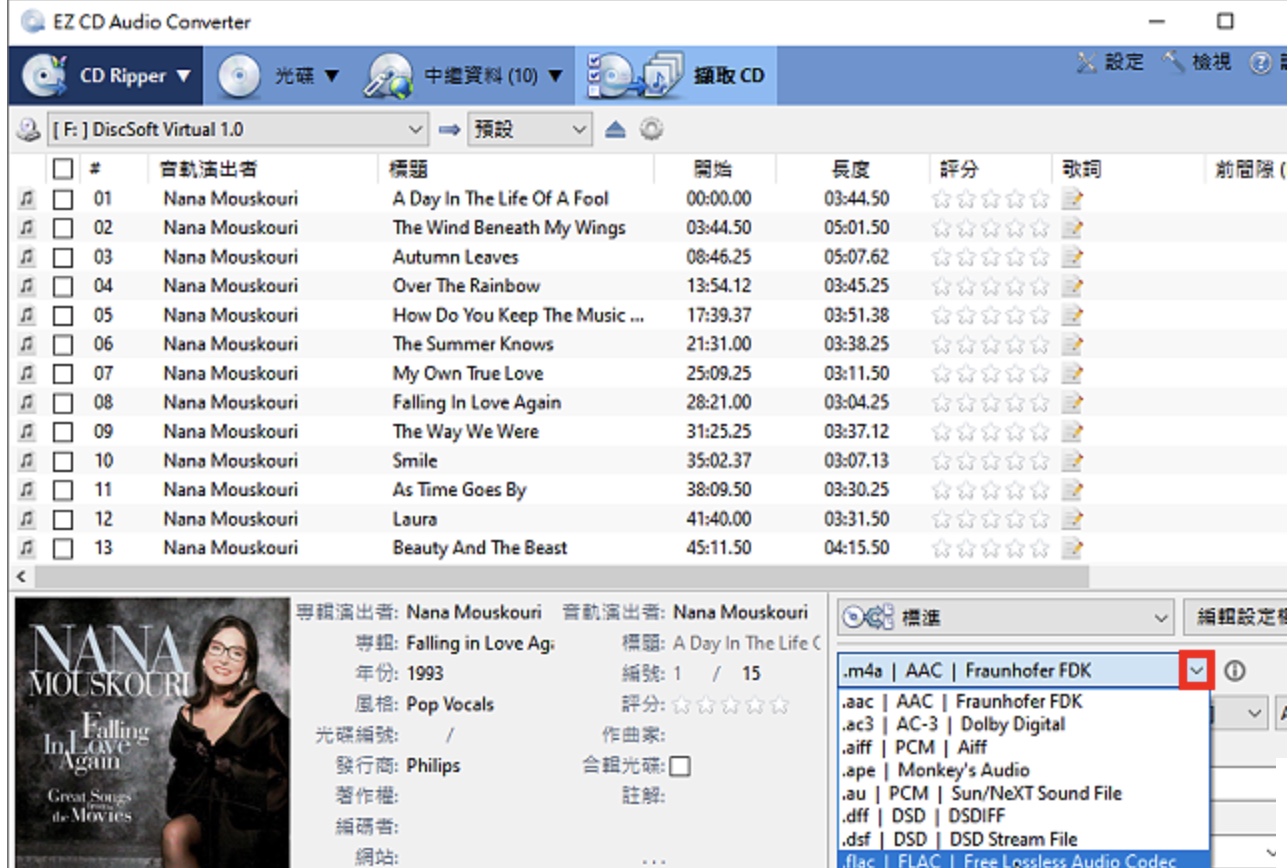Click music note icon of track 09
Viewport: 1288px width, 868px height.
click(x=27, y=432)
